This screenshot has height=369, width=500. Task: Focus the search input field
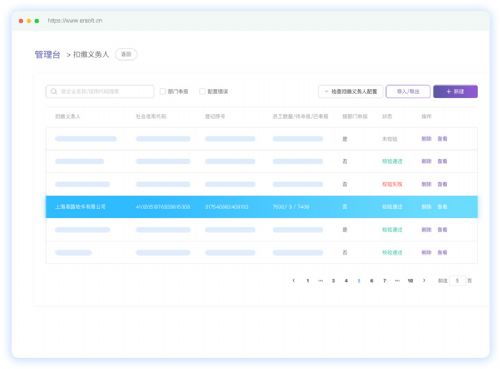[100, 91]
